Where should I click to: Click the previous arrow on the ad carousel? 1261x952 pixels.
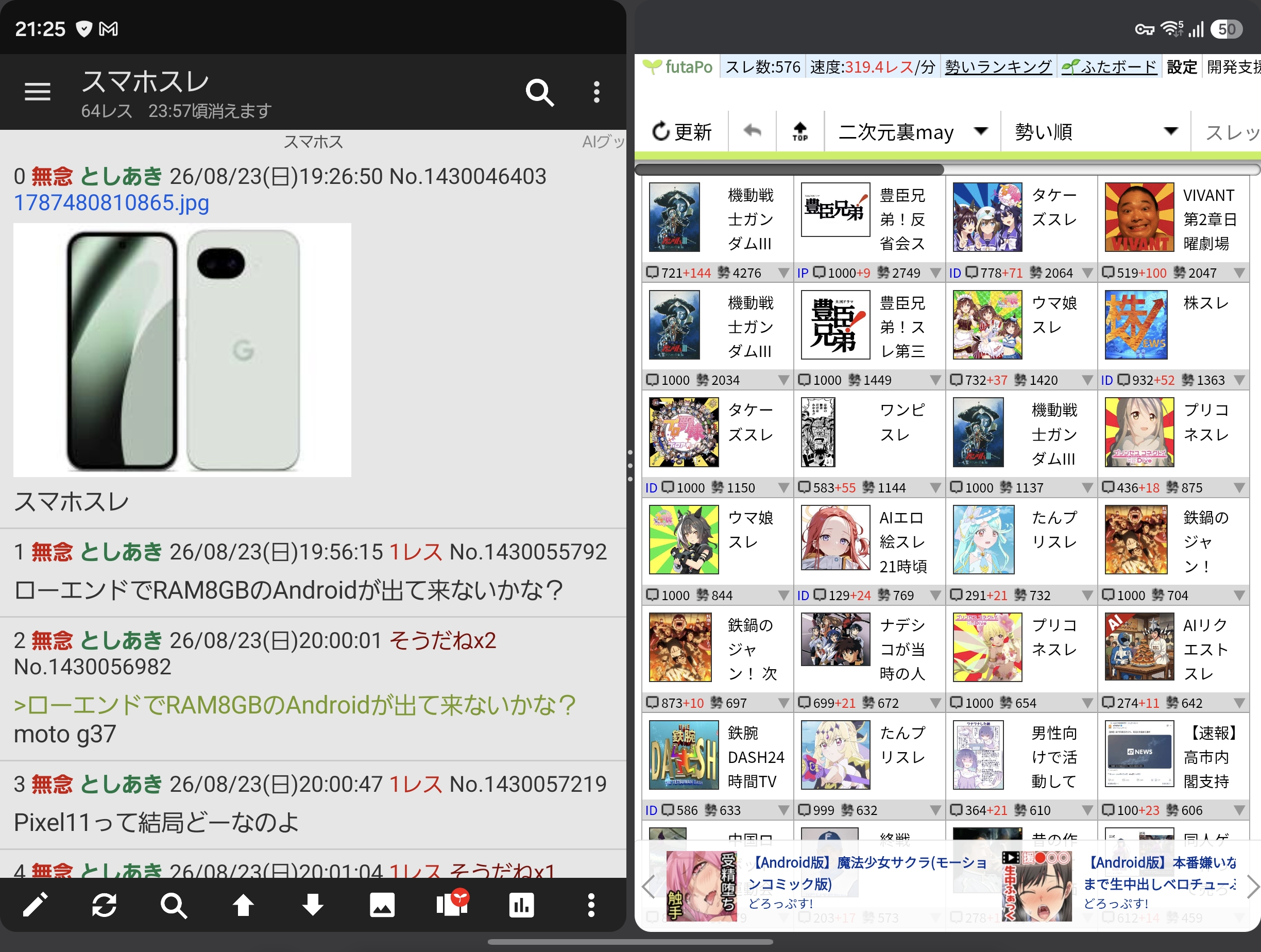tap(647, 887)
